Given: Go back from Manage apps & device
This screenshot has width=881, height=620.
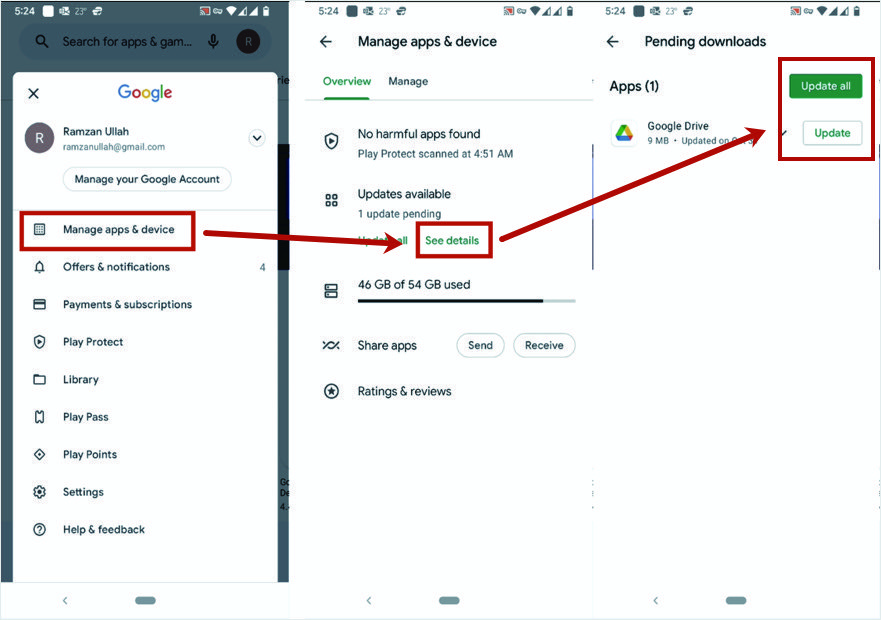Looking at the screenshot, I should (326, 42).
